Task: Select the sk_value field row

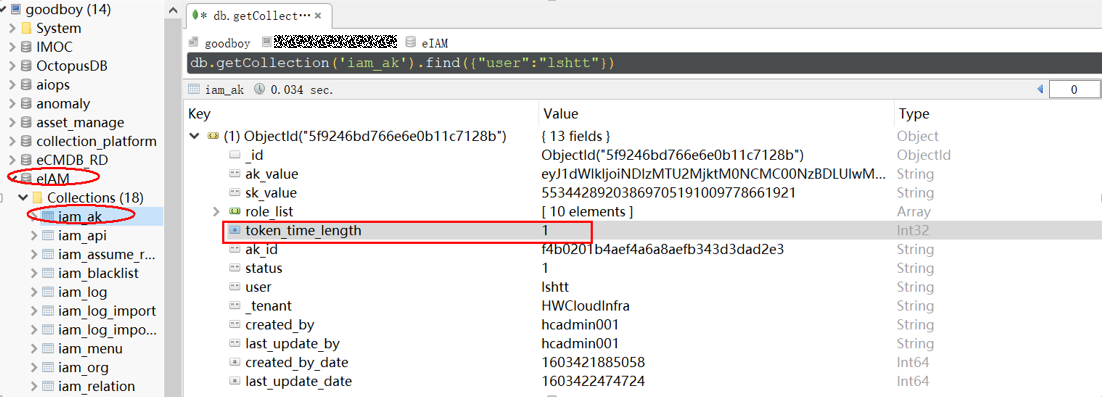Action: tap(643, 193)
